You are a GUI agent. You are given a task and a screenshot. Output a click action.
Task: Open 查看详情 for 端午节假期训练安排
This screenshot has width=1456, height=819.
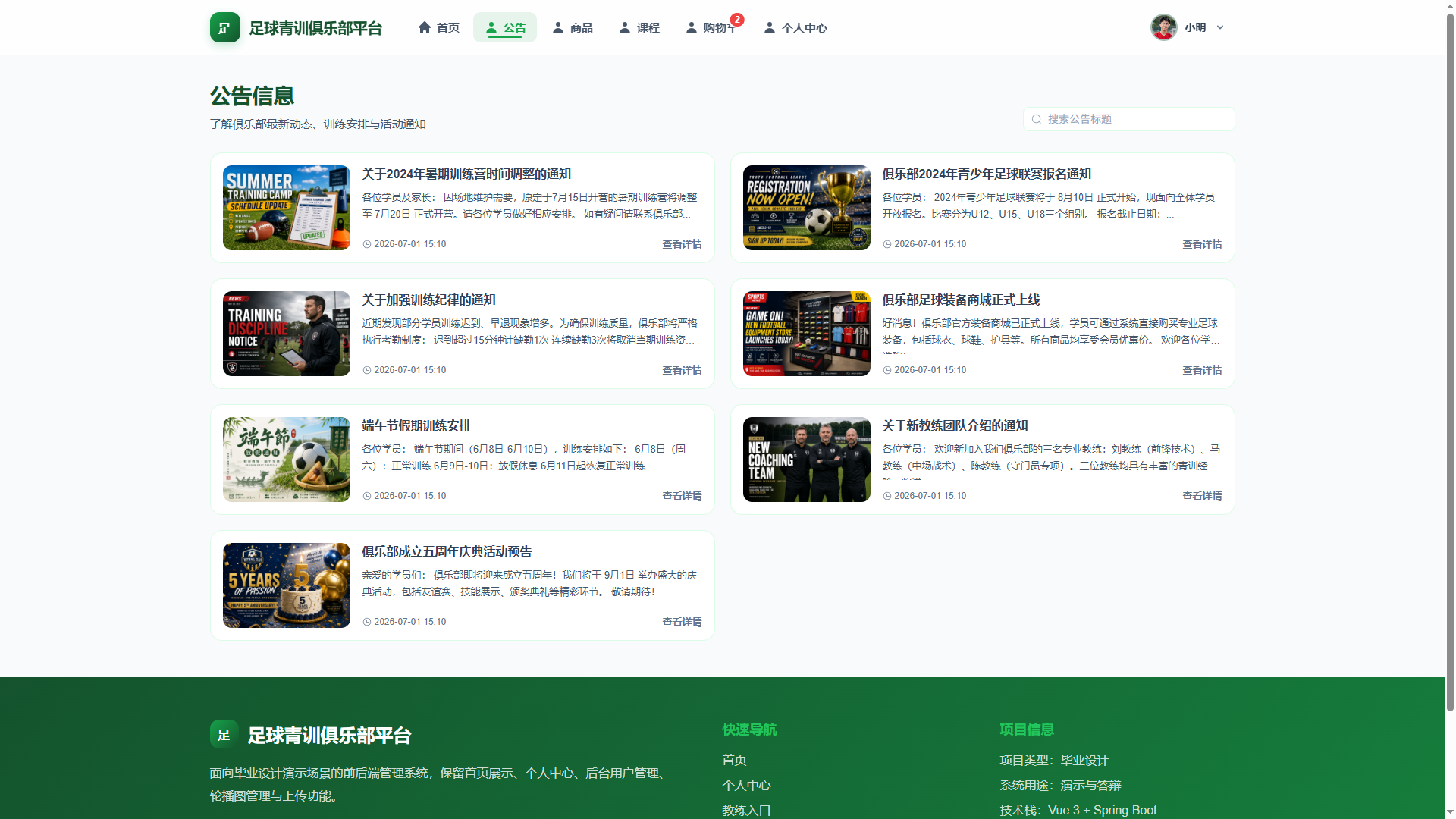682,496
